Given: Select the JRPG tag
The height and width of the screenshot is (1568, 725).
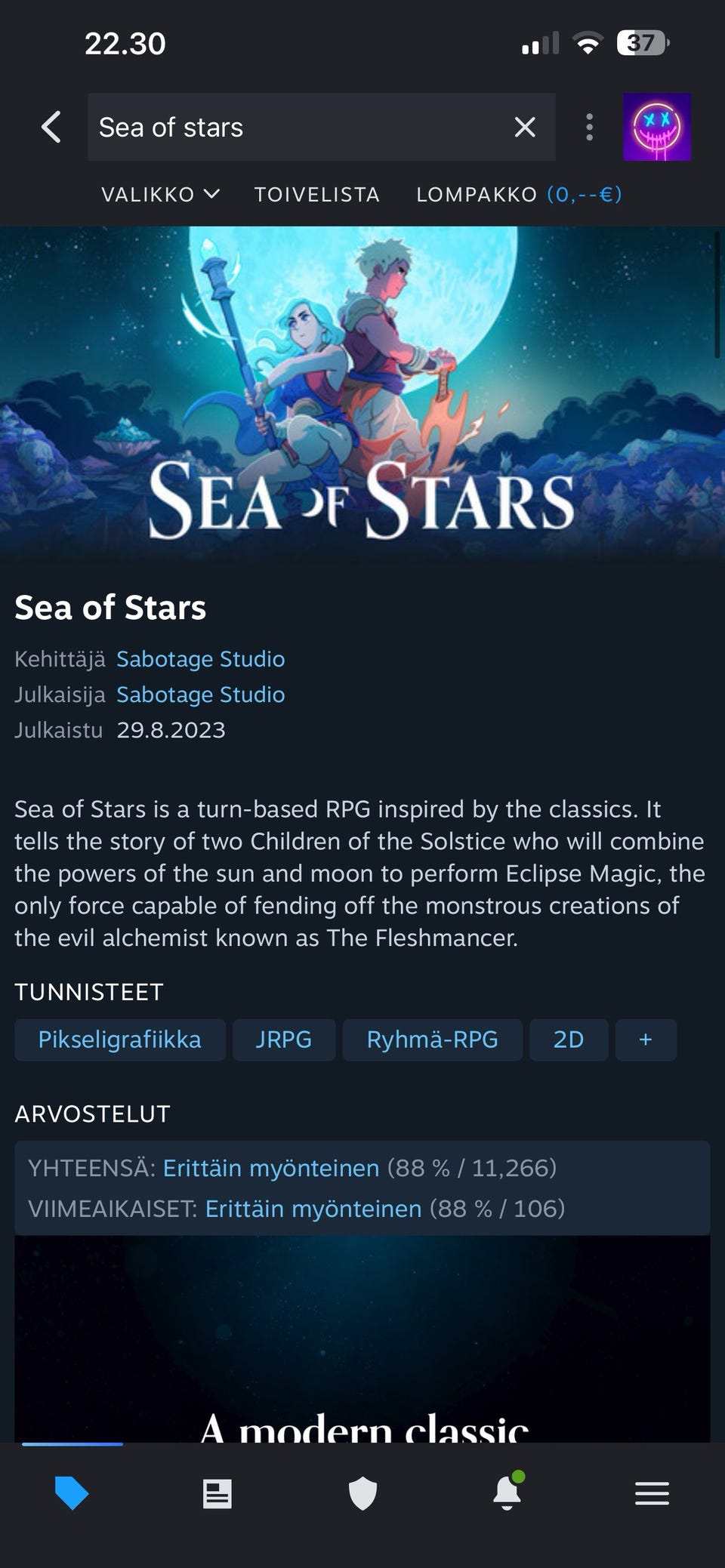Looking at the screenshot, I should click(283, 1040).
